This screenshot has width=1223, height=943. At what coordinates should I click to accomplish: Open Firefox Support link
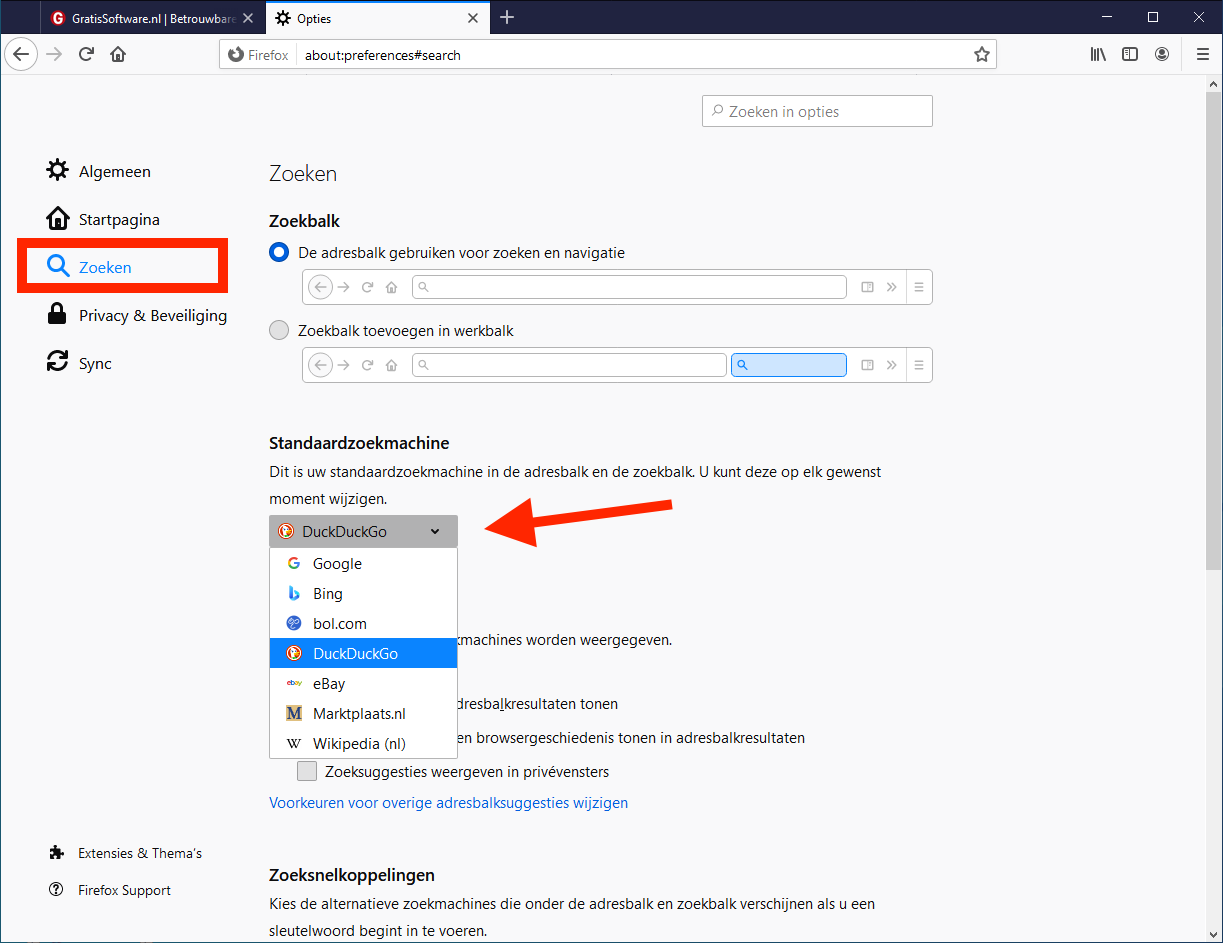point(124,890)
